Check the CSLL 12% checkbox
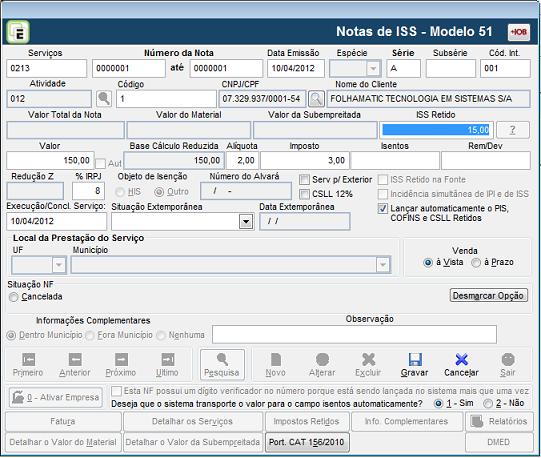Screen dimensions: 541x458 [304, 194]
